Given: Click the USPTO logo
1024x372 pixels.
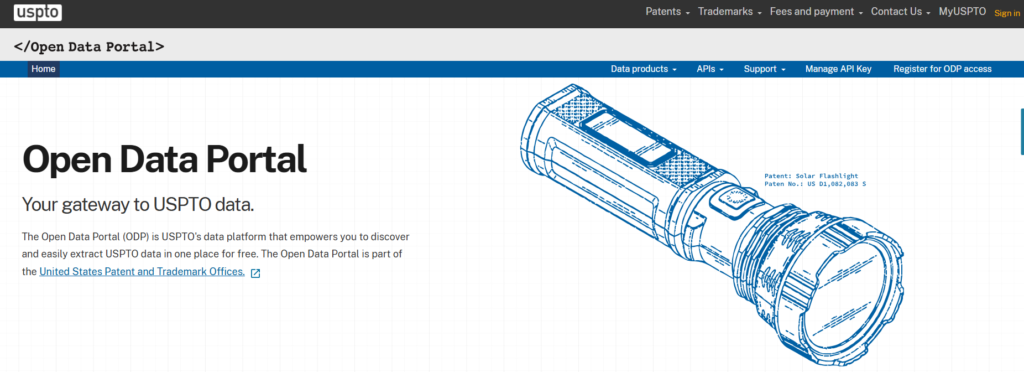Looking at the screenshot, I should tap(38, 11).
